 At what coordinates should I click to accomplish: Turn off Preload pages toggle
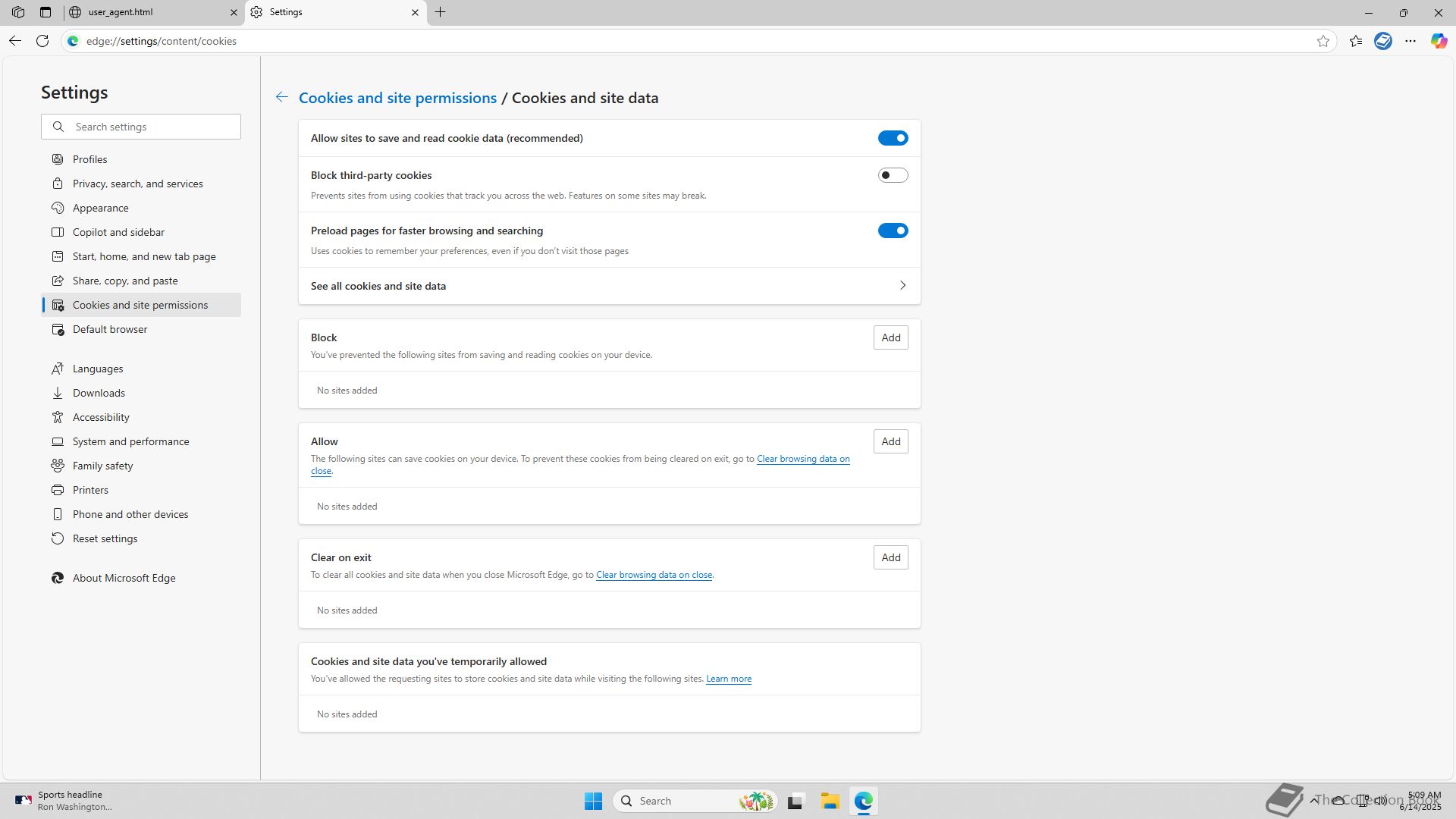point(893,231)
